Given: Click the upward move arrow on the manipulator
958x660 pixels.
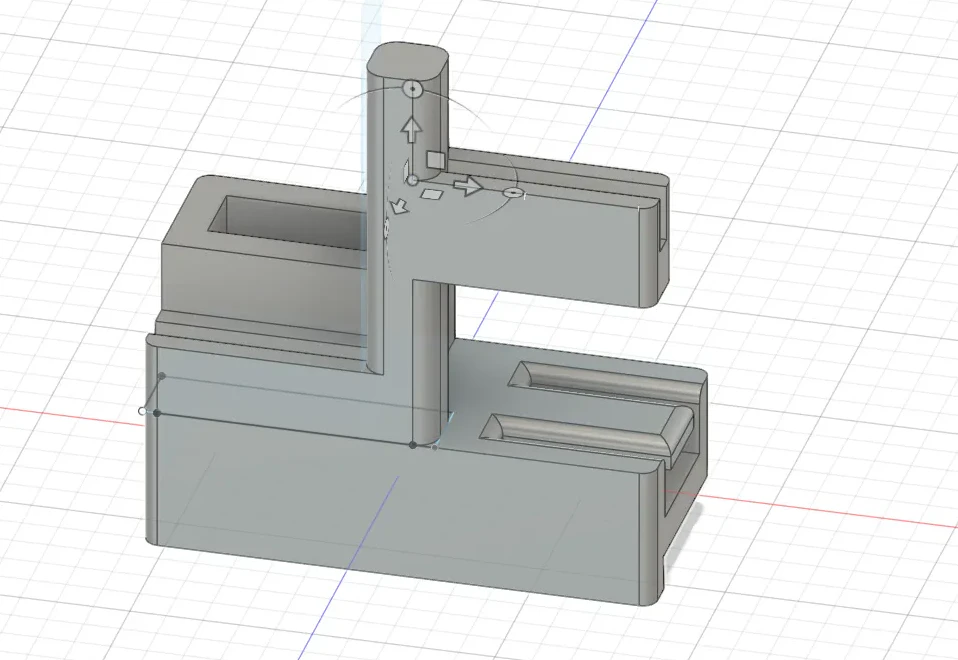Looking at the screenshot, I should pyautogui.click(x=412, y=130).
